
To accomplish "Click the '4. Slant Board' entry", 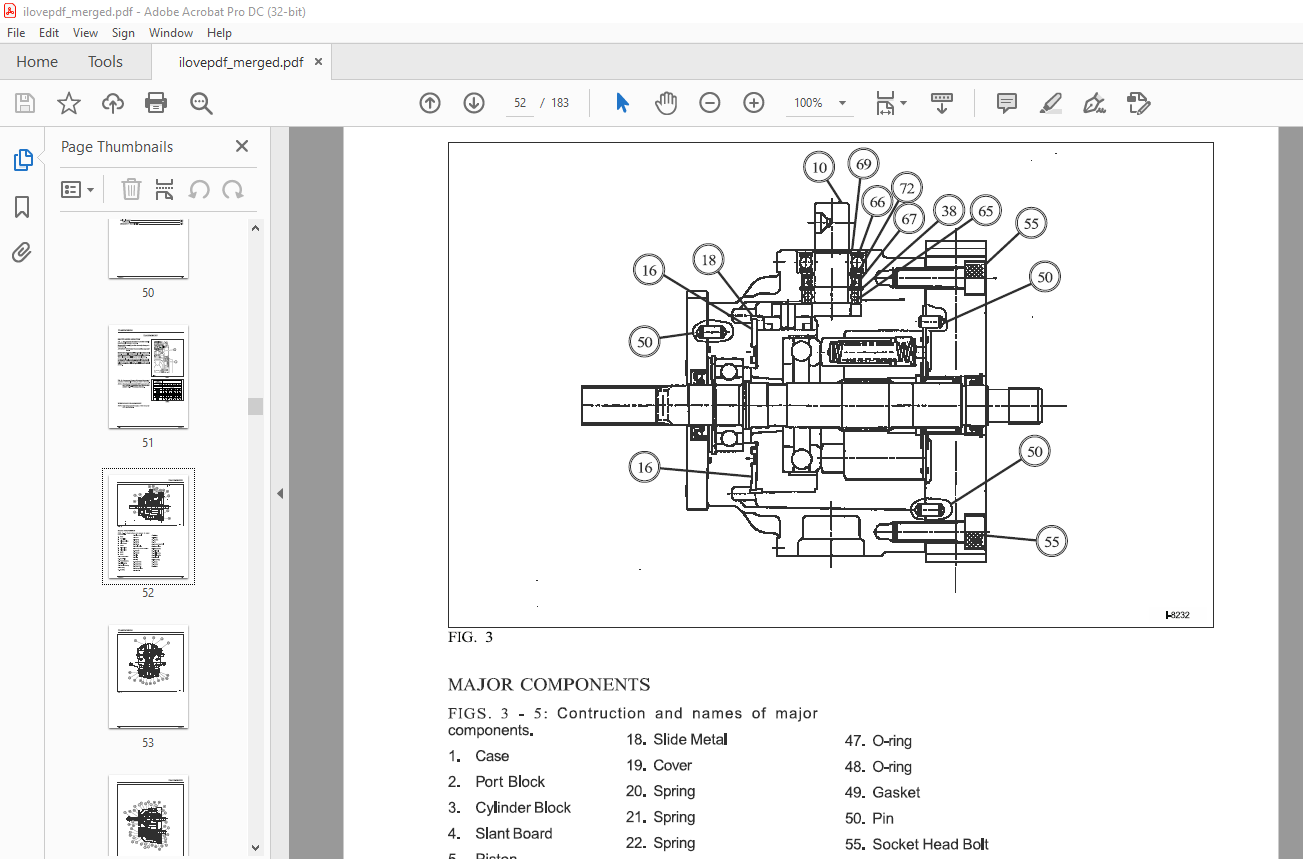I will point(500,833).
